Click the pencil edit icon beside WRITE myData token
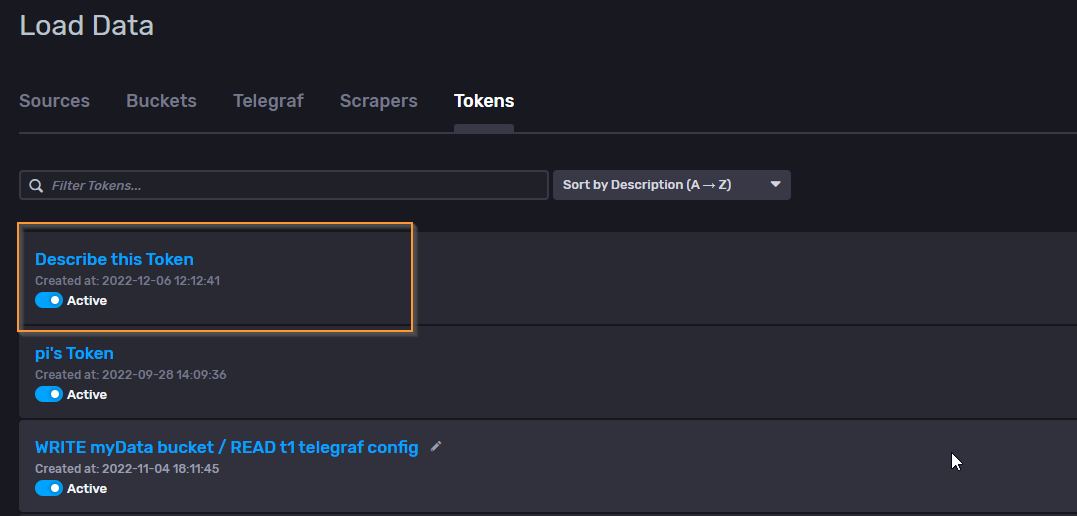Viewport: 1077px width, 516px height. [x=435, y=447]
